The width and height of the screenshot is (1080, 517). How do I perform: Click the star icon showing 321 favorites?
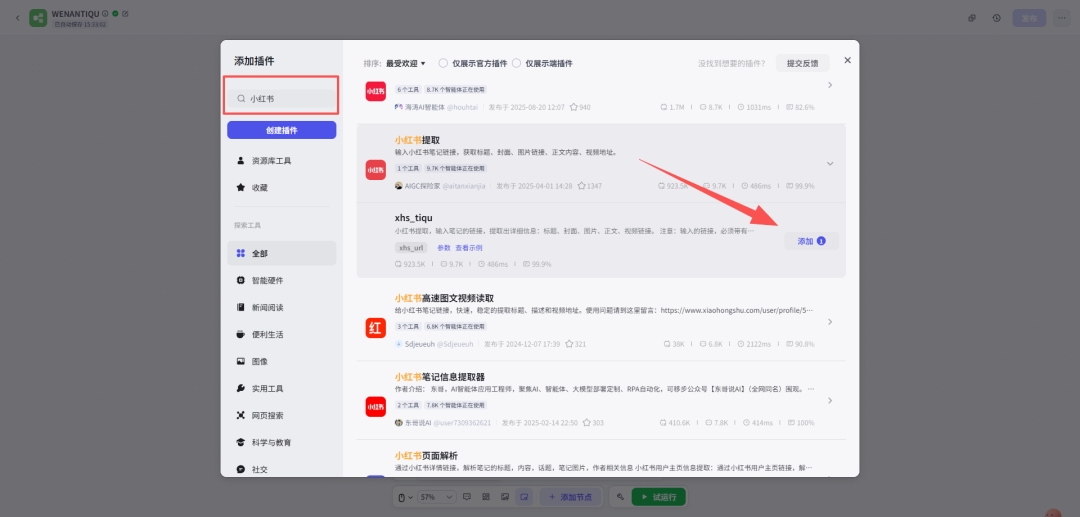click(568, 344)
